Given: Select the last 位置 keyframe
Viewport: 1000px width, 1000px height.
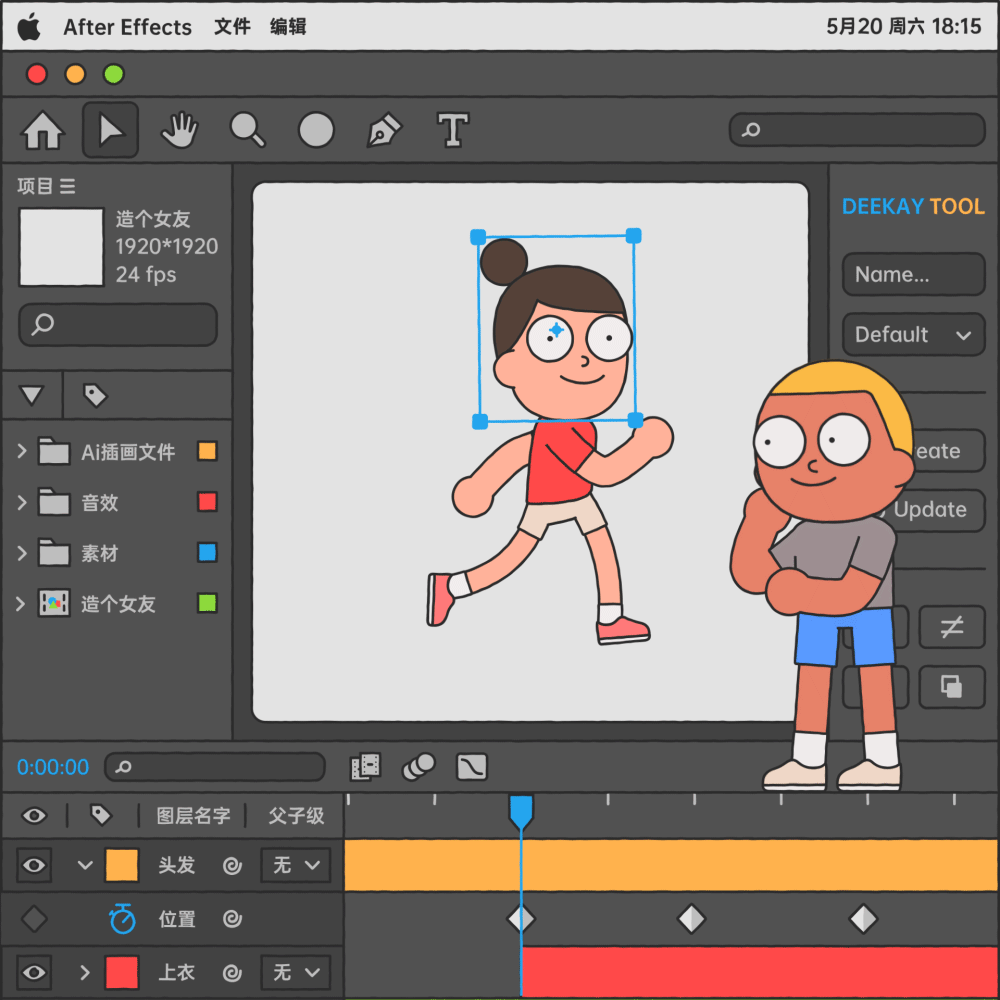Looking at the screenshot, I should [x=864, y=919].
